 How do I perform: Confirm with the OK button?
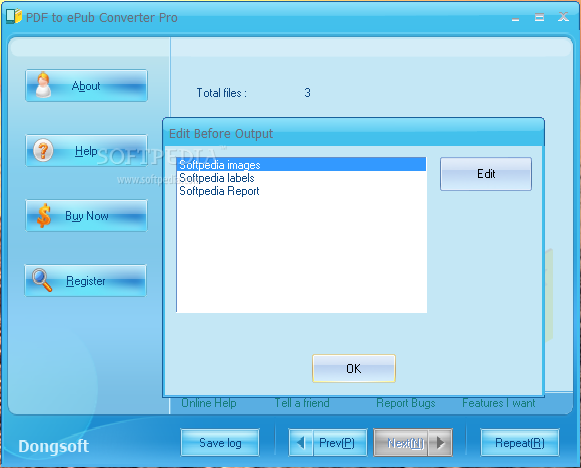click(354, 368)
